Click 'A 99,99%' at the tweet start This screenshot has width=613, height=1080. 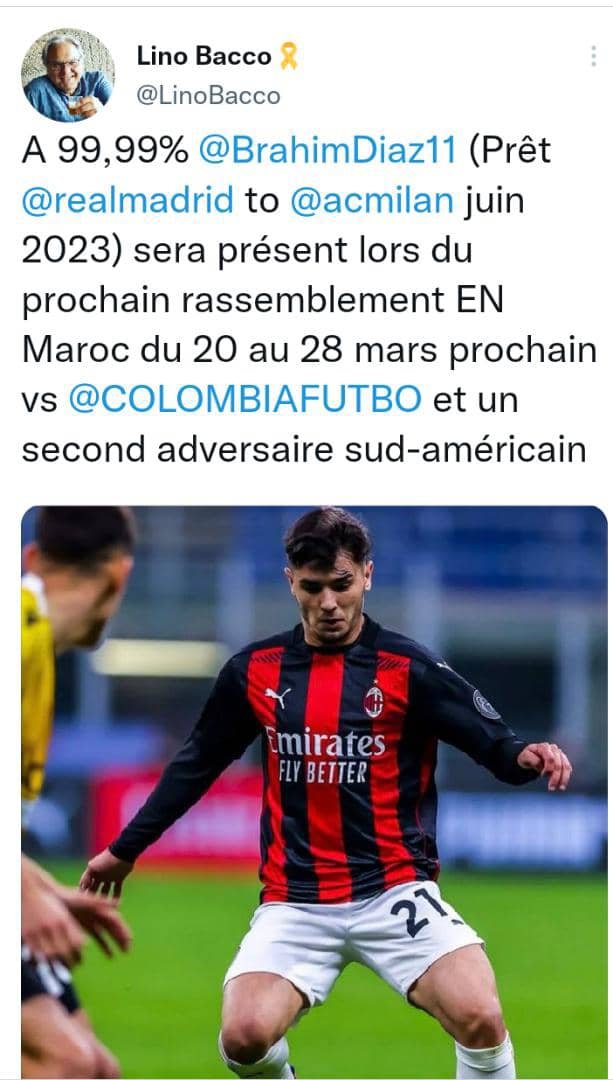(105, 151)
